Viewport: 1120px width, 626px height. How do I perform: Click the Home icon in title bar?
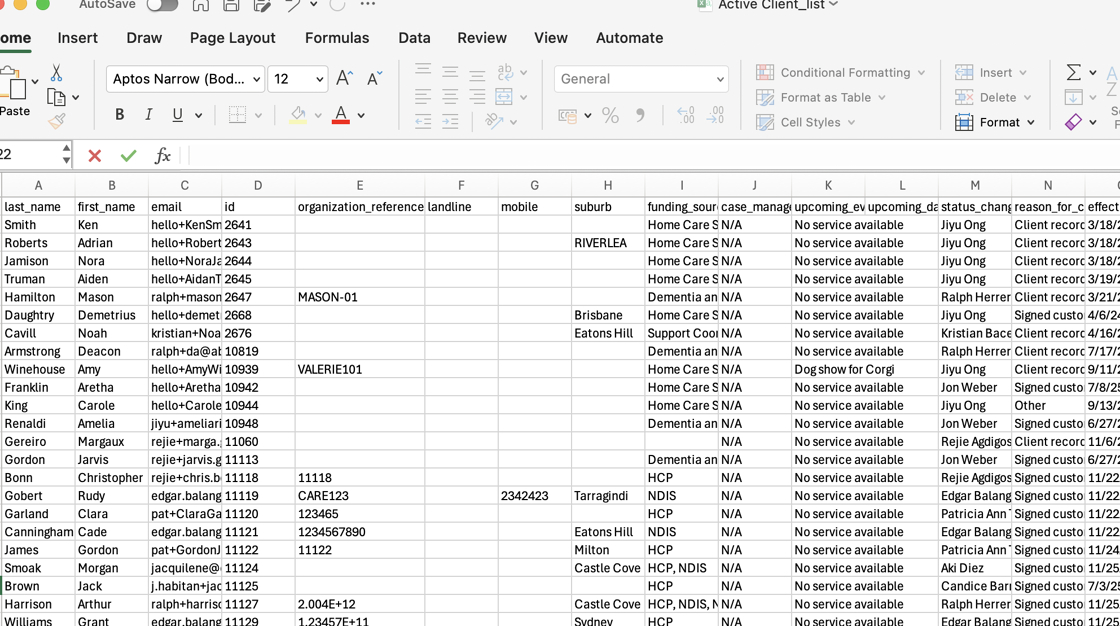pyautogui.click(x=201, y=5)
